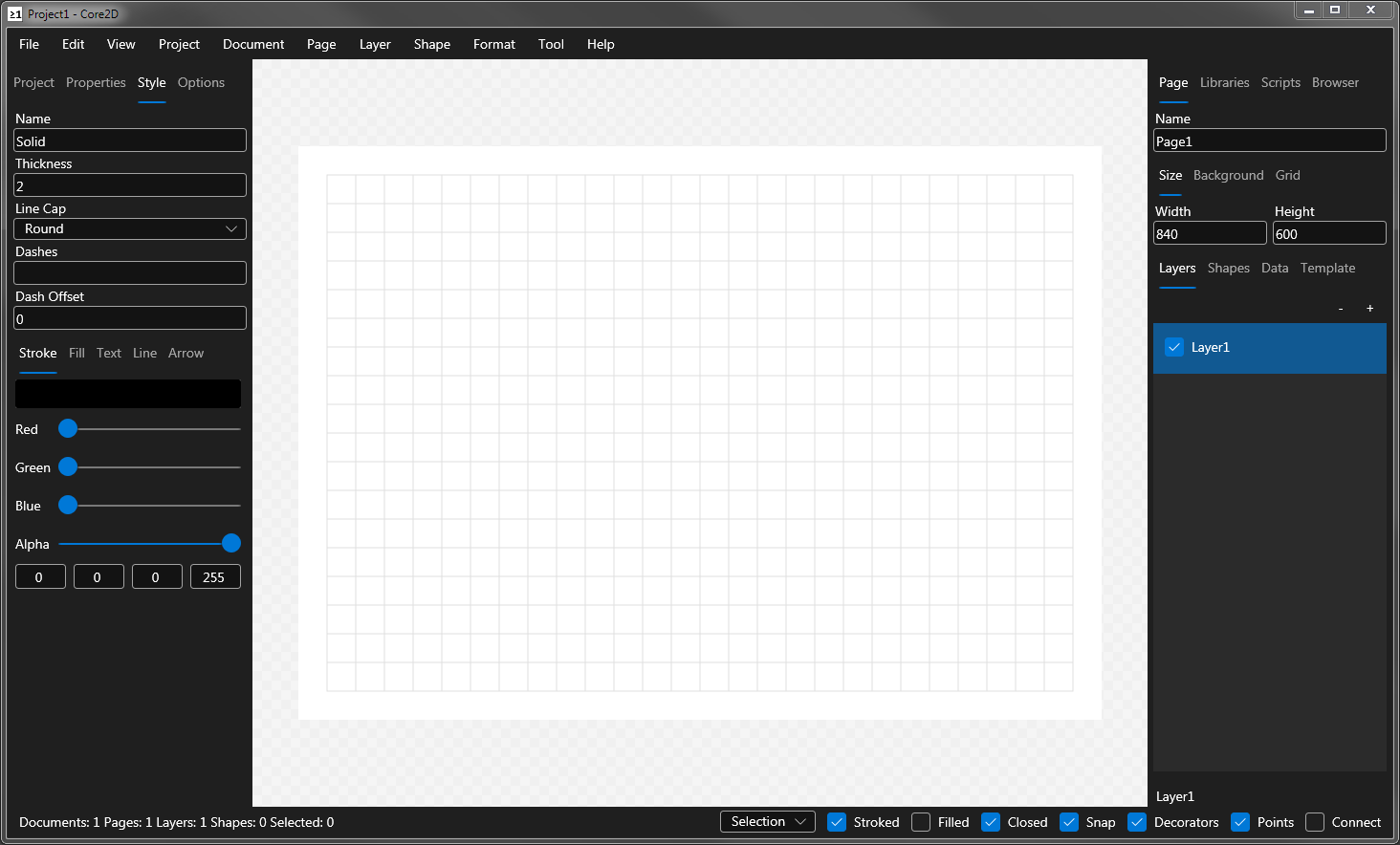The height and width of the screenshot is (845, 1400).
Task: Enable the Filled option
Action: pyautogui.click(x=920, y=821)
